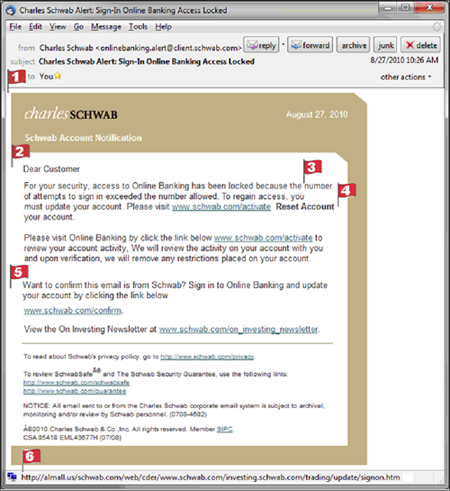Screen dimensions: 450x491
Task: Open the File menu
Action: pyautogui.click(x=15, y=27)
